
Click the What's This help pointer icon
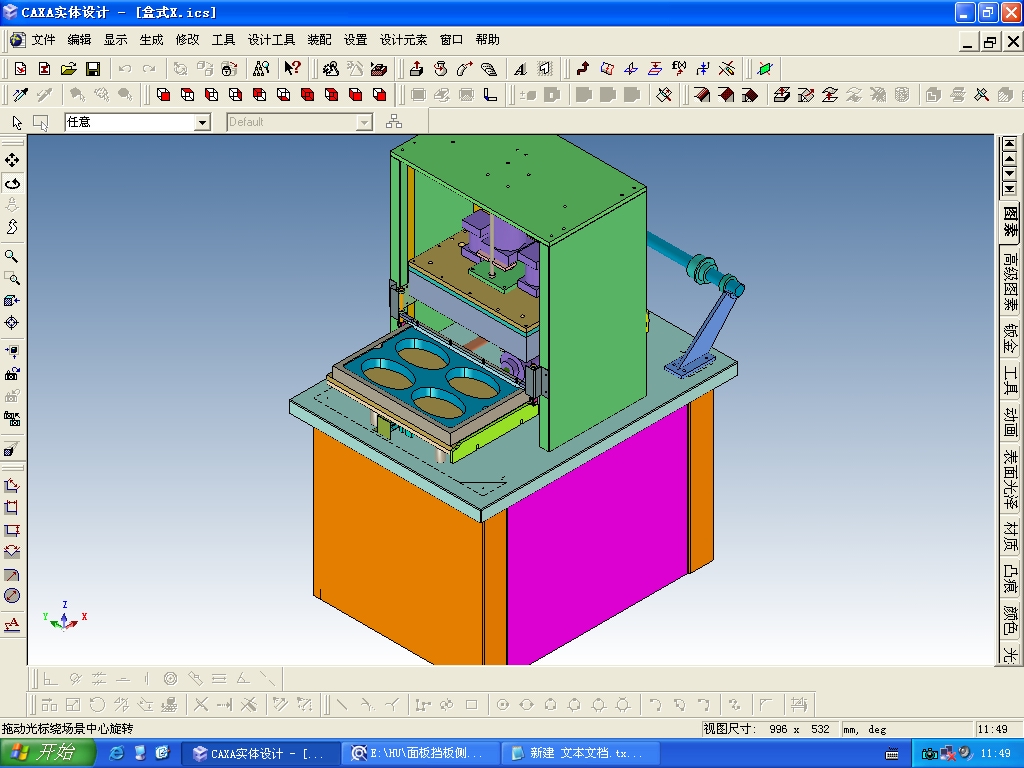[x=292, y=69]
